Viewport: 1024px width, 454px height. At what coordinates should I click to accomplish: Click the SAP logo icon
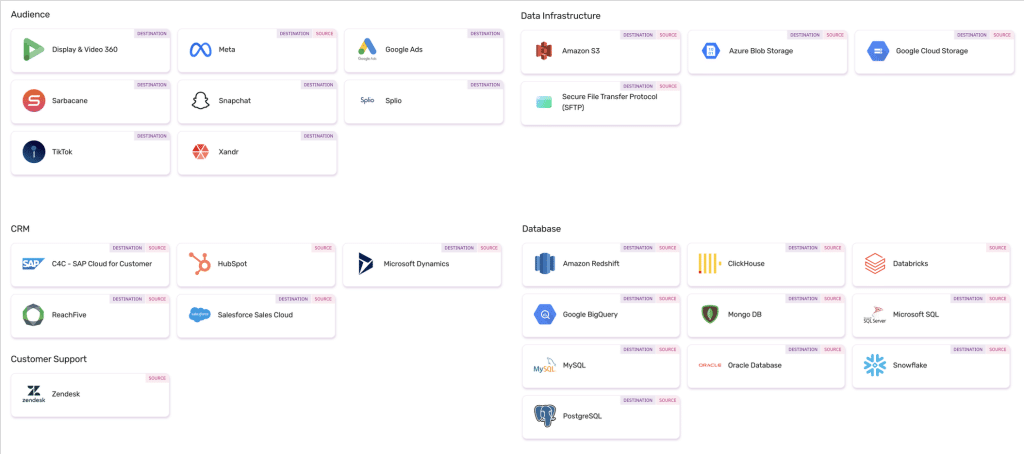(33, 264)
